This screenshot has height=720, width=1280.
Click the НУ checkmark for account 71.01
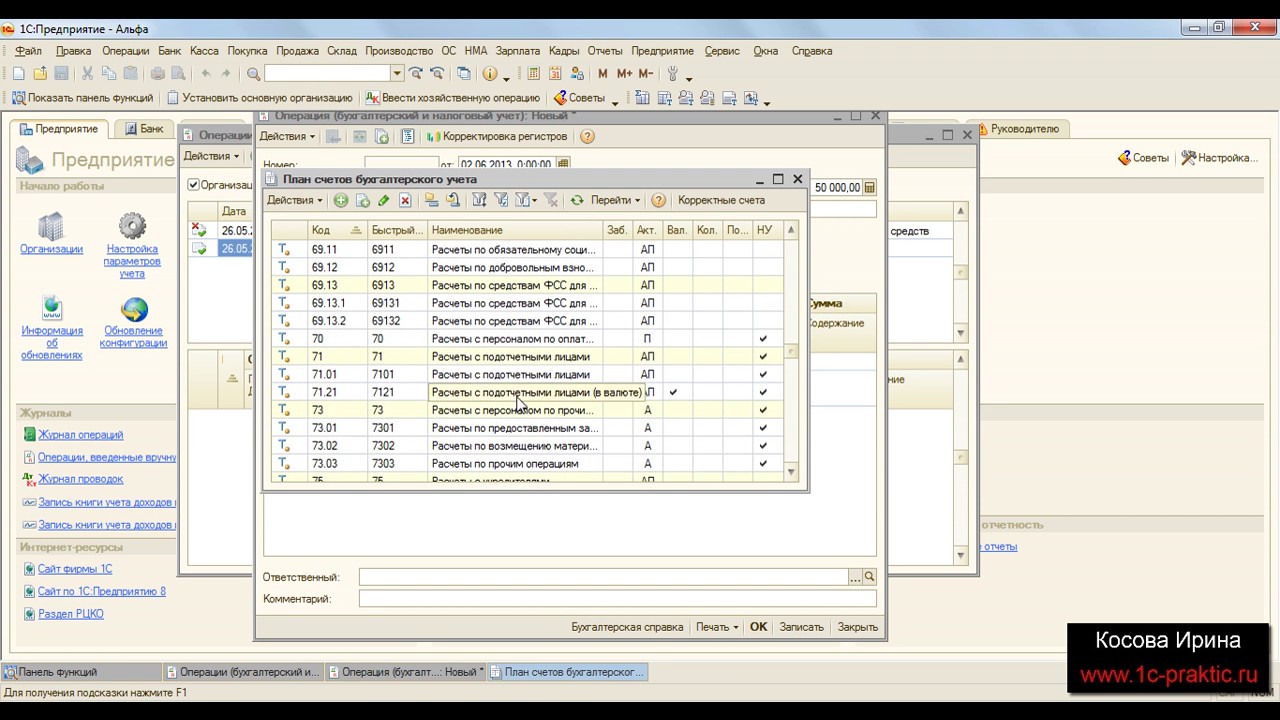(x=763, y=375)
